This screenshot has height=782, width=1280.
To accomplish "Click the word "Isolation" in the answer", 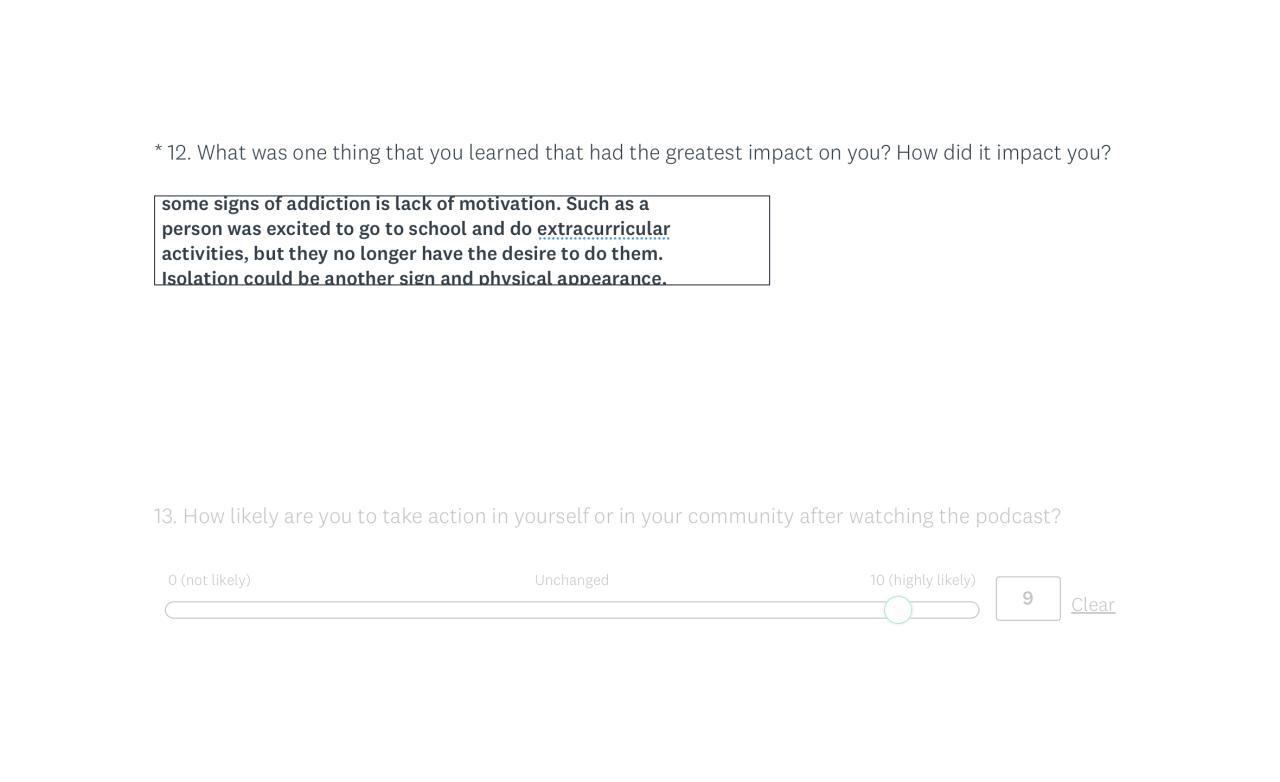I will [200, 278].
